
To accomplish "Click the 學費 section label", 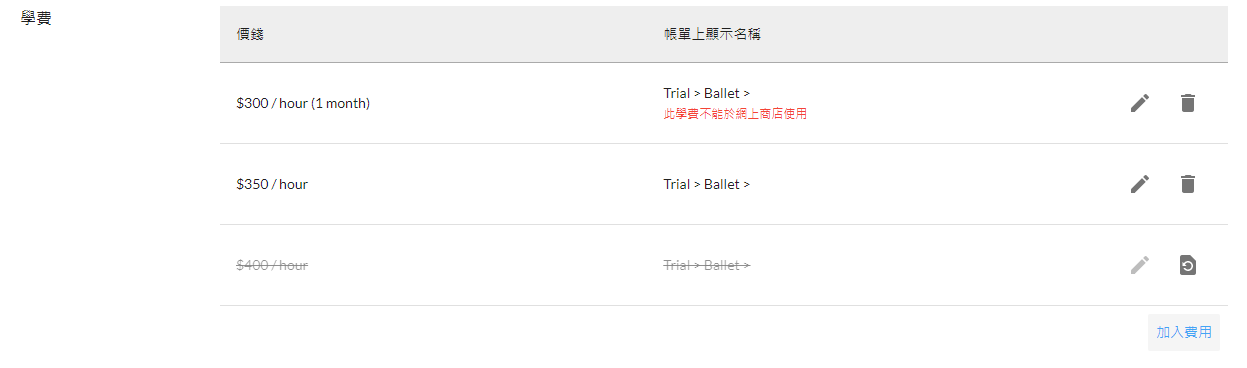I will click(36, 18).
